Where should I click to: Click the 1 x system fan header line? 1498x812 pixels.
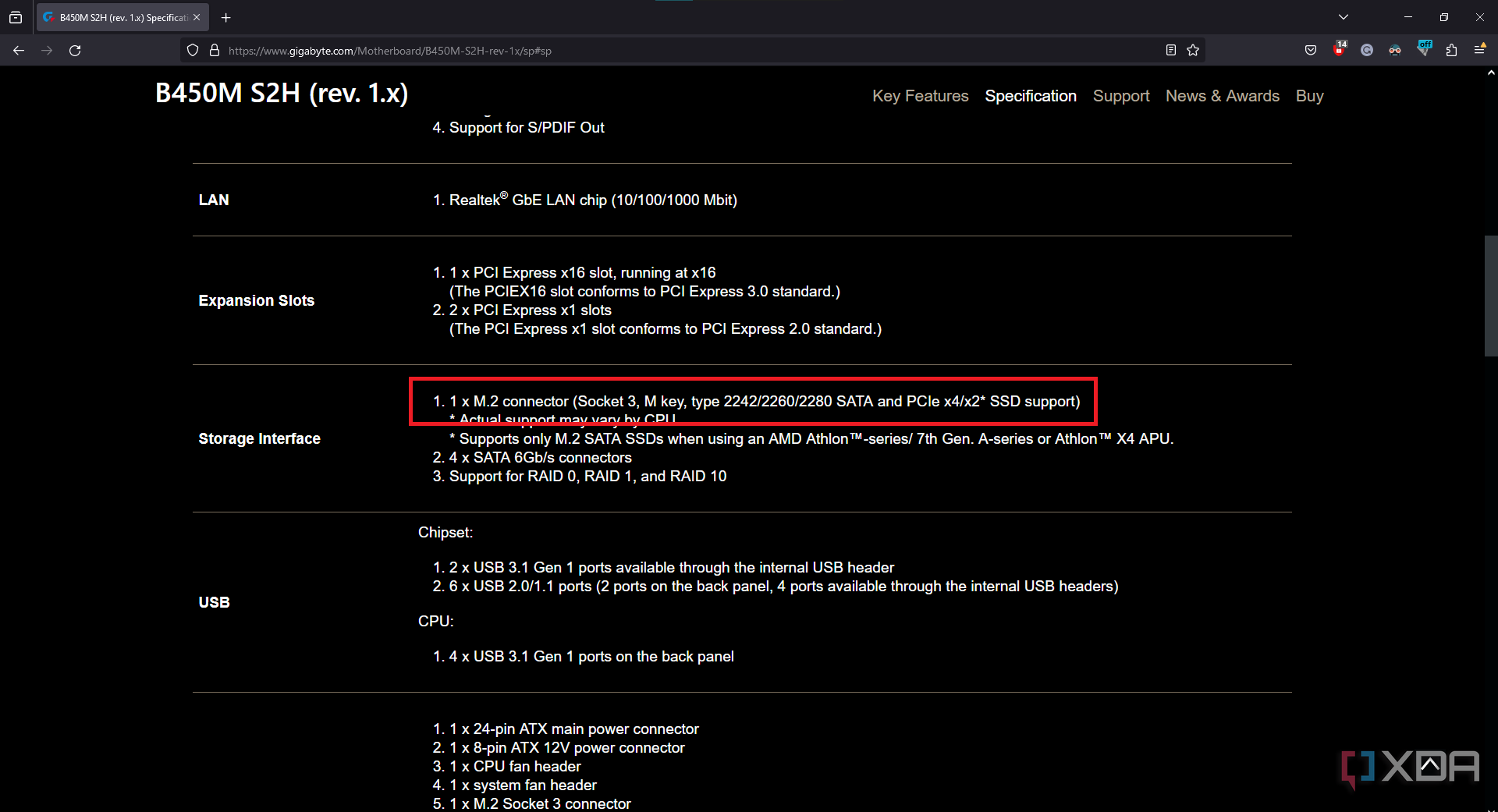[523, 785]
